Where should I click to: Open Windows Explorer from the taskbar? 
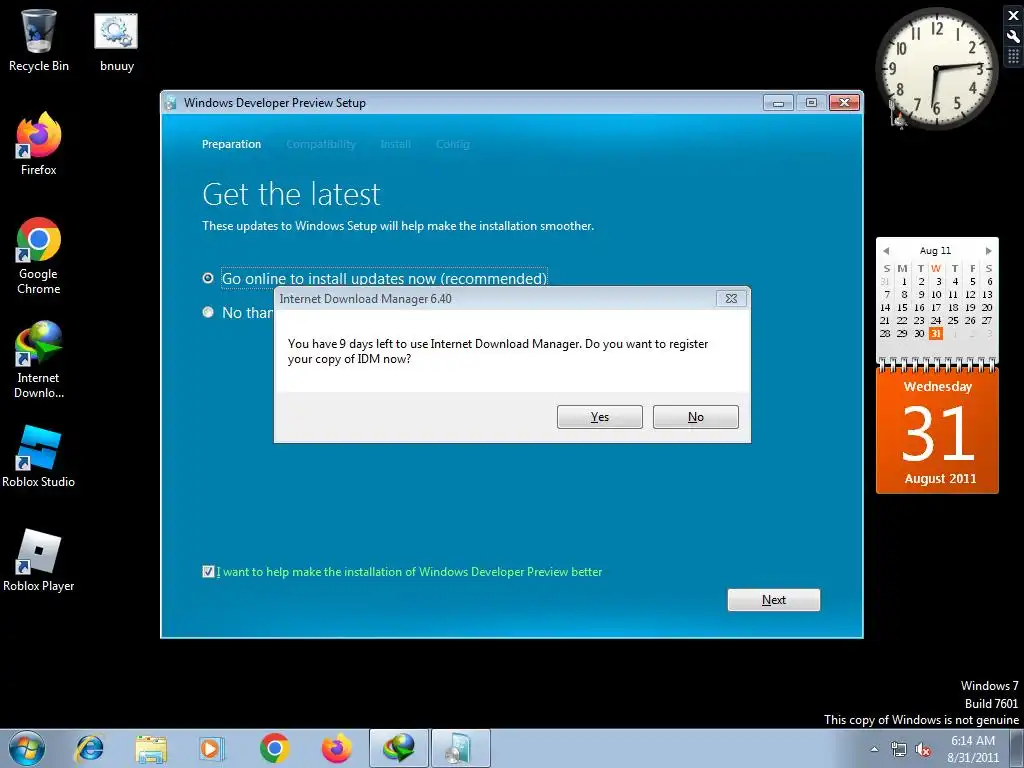point(151,748)
